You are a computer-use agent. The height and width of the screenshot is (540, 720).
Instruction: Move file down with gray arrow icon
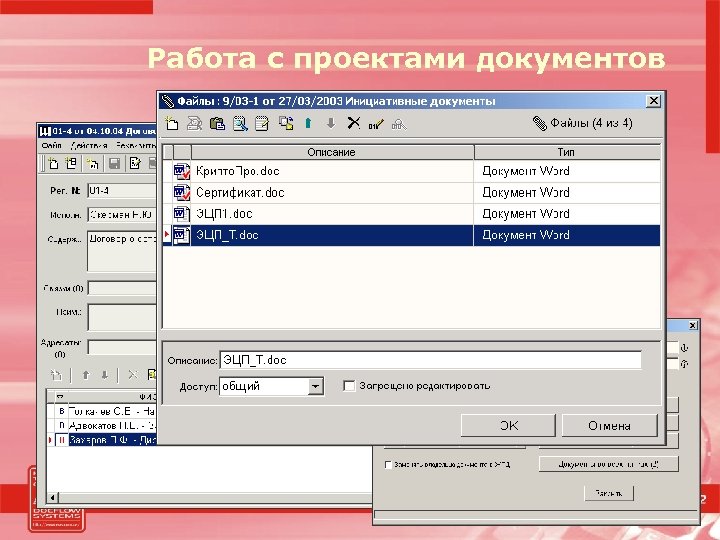tap(331, 123)
